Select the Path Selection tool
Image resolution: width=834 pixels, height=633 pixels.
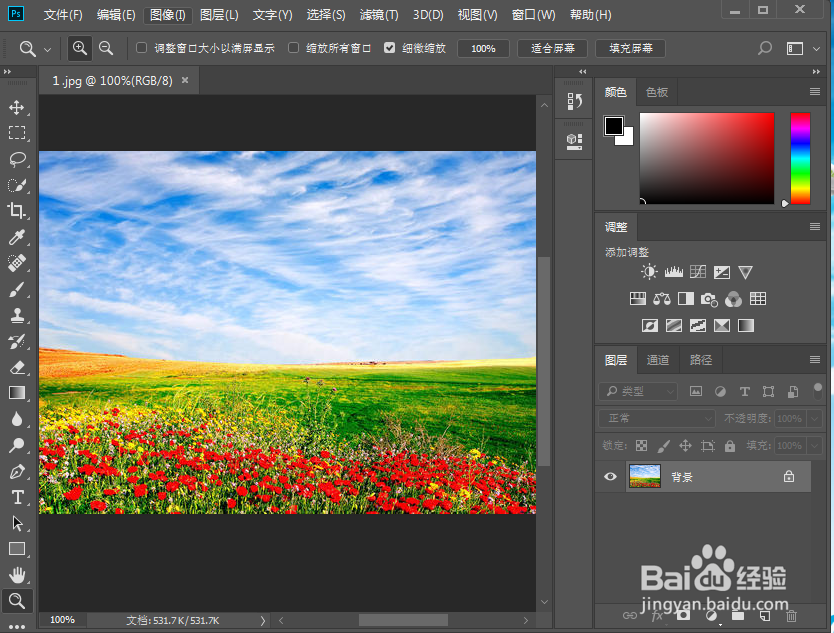[16, 523]
